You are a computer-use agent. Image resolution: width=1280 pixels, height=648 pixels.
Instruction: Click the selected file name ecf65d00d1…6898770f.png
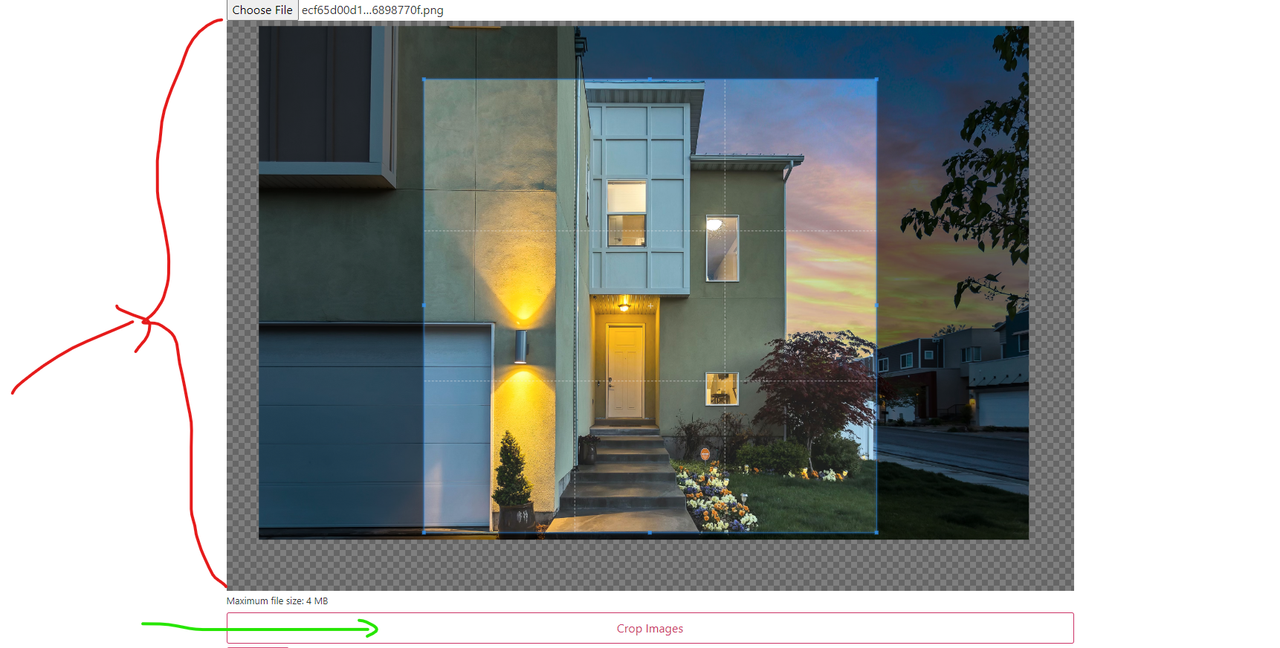[373, 10]
